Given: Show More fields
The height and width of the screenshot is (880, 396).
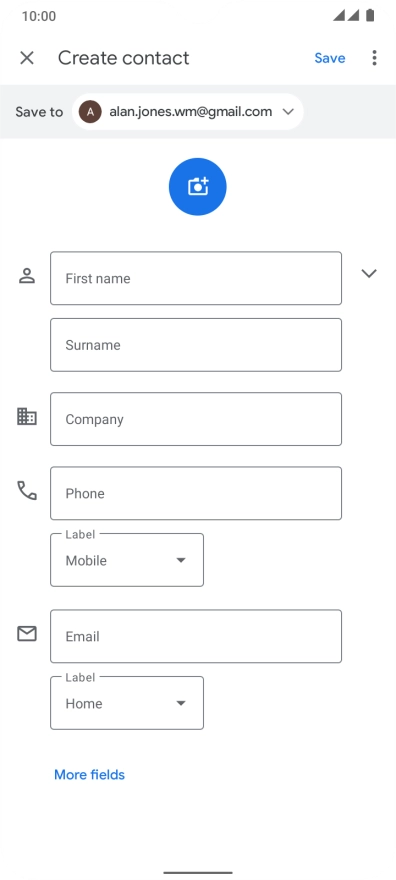Looking at the screenshot, I should (89, 774).
